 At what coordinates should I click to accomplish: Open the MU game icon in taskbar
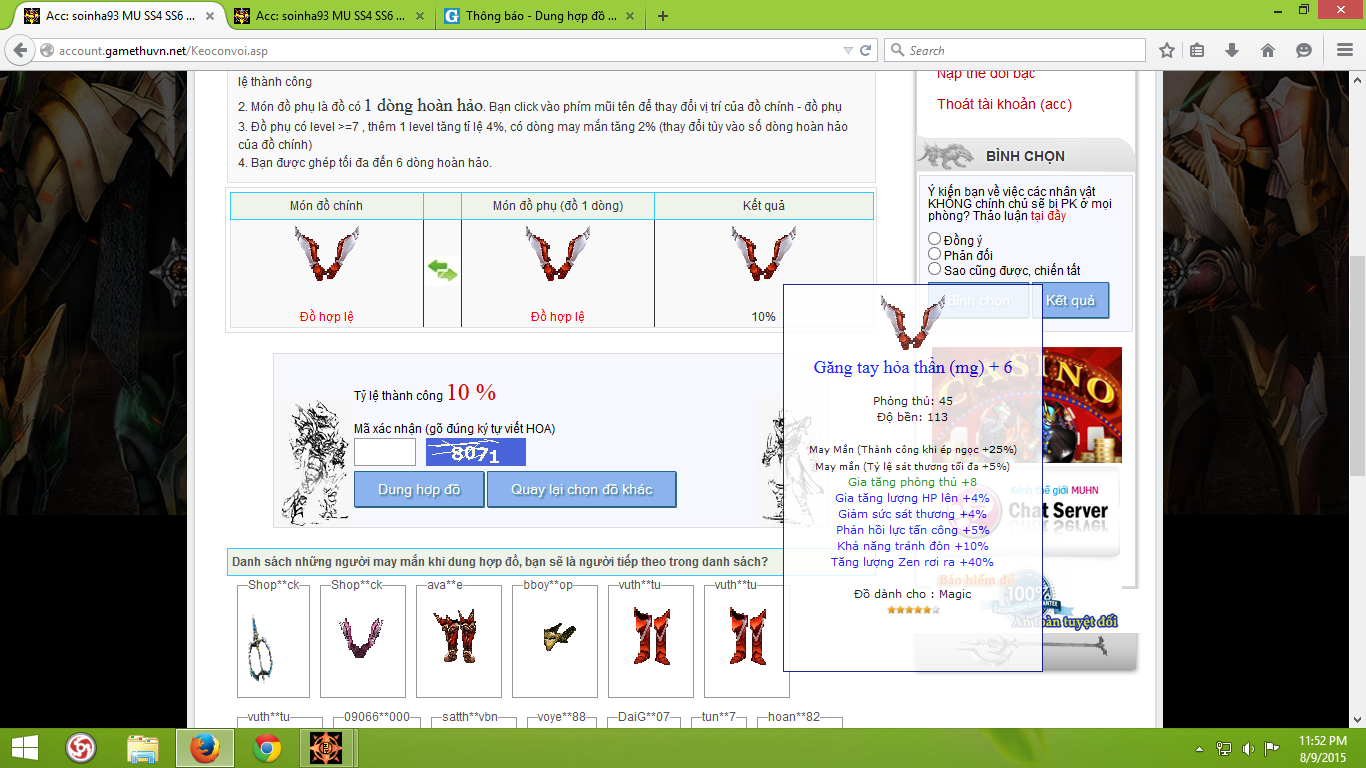(324, 748)
